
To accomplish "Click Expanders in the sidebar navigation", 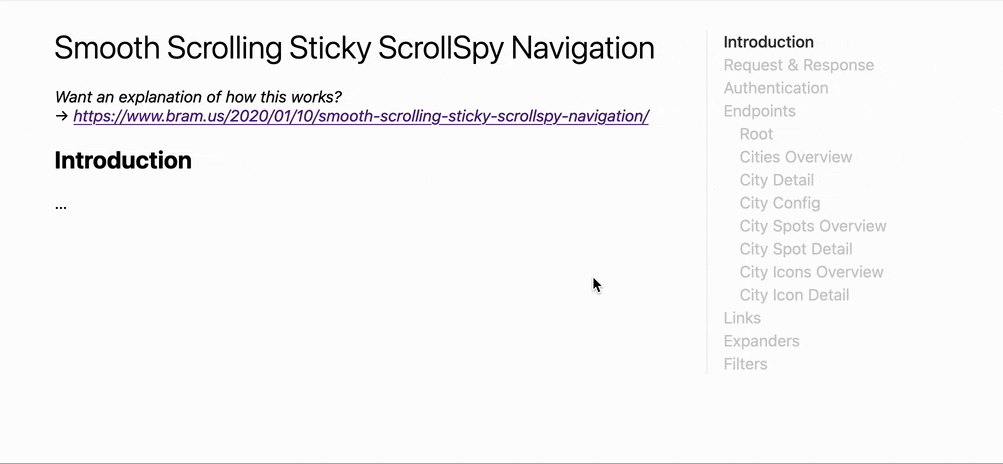I will tap(761, 341).
